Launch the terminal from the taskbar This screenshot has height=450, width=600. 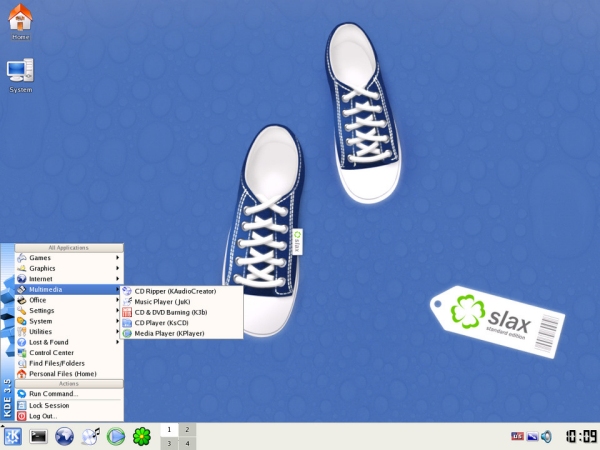click(x=39, y=436)
